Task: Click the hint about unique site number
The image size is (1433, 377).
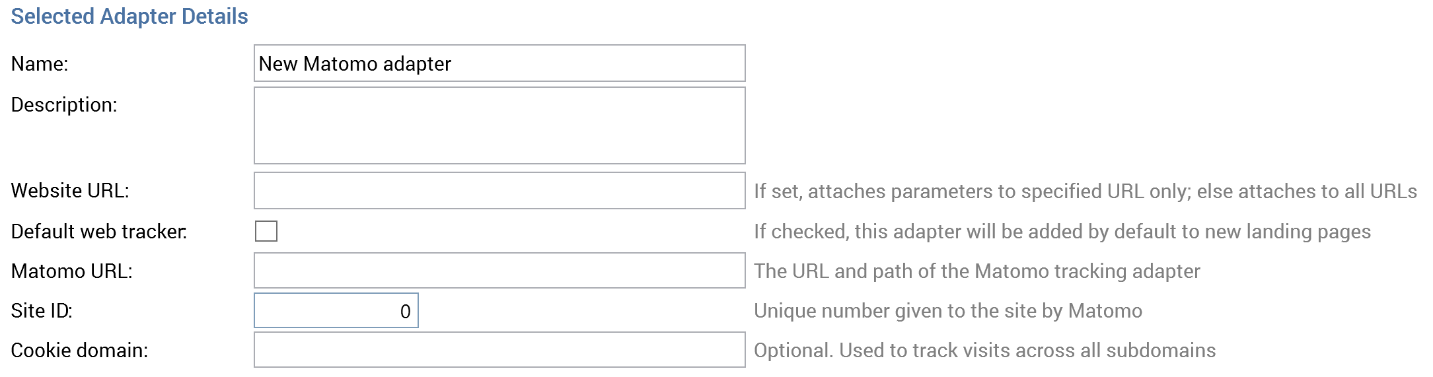Action: [948, 310]
